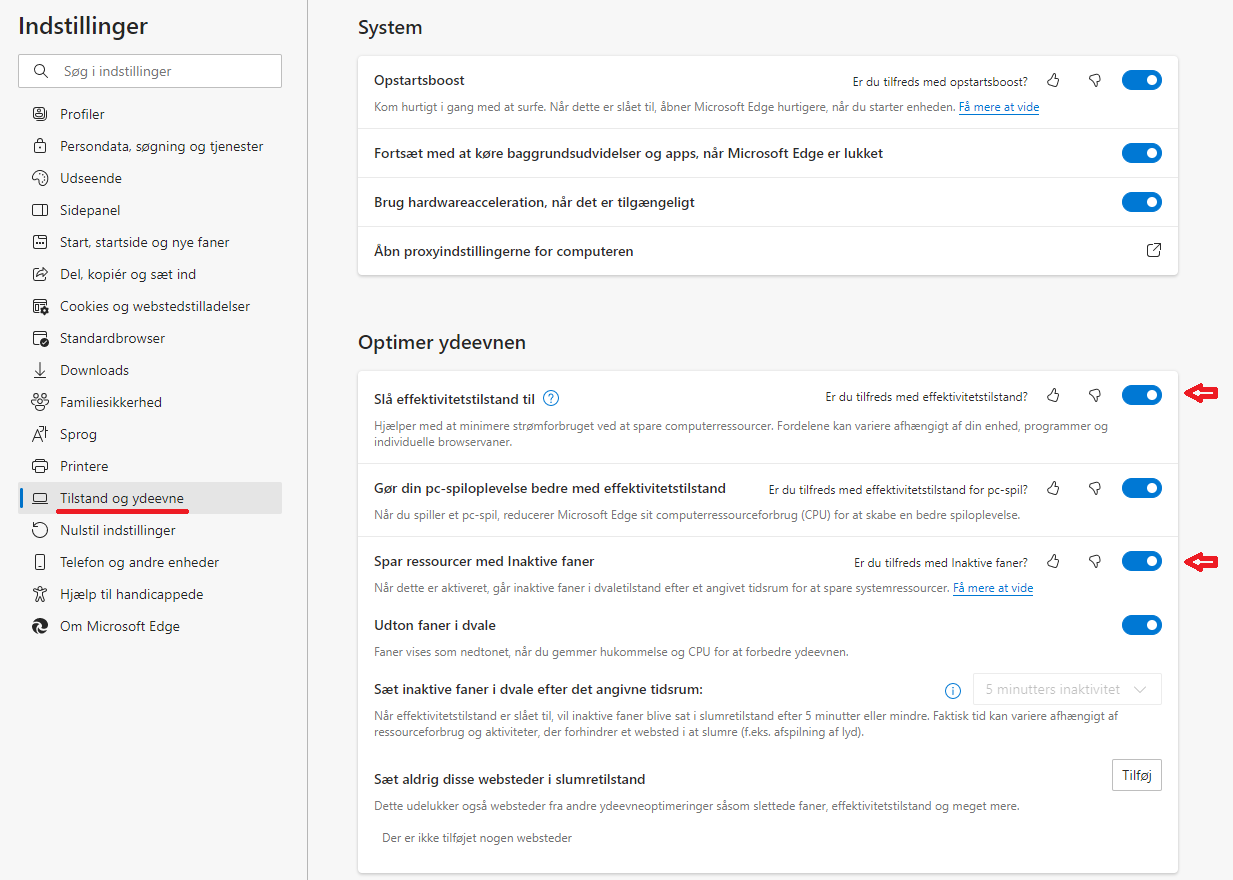This screenshot has height=880, width=1233.
Task: Click the info icon beside inactivity dropdown
Action: point(953,690)
